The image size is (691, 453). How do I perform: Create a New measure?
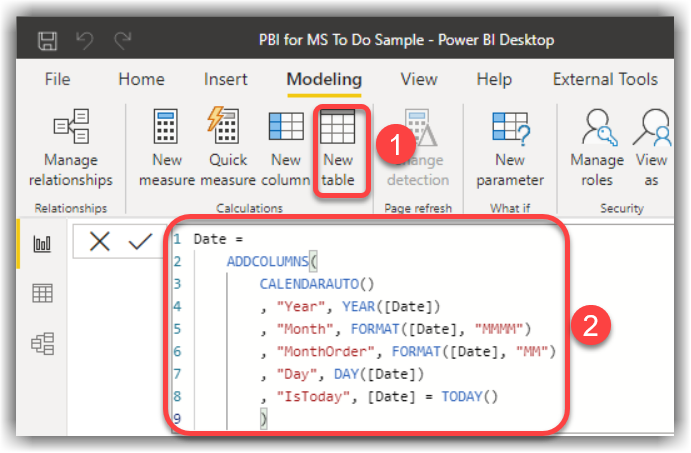point(167,148)
